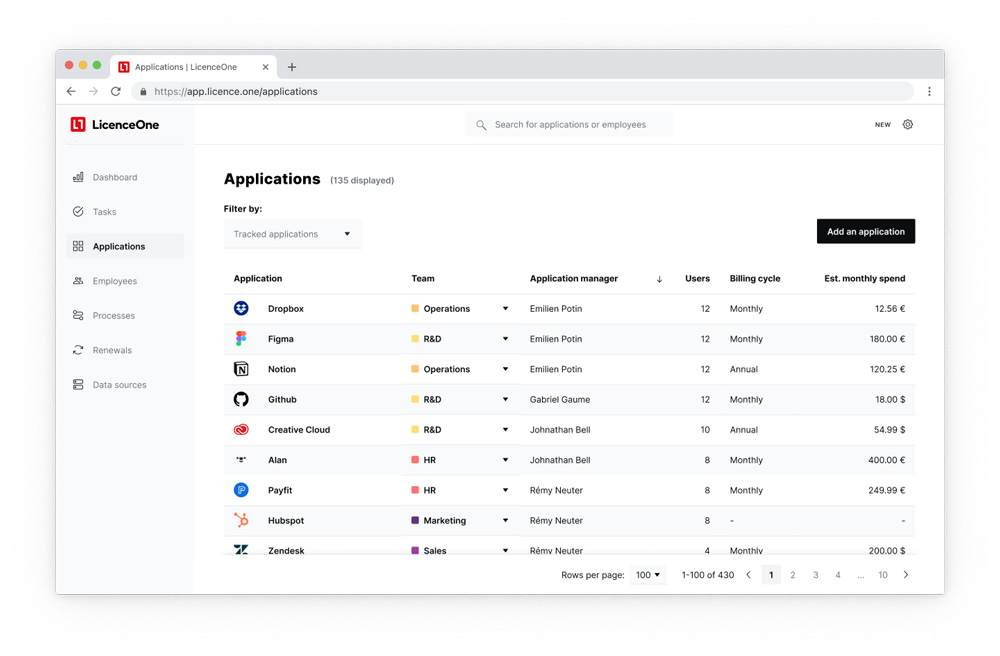This screenshot has height=656, width=1000.
Task: Click the Billing cycle column header
Action: click(754, 279)
